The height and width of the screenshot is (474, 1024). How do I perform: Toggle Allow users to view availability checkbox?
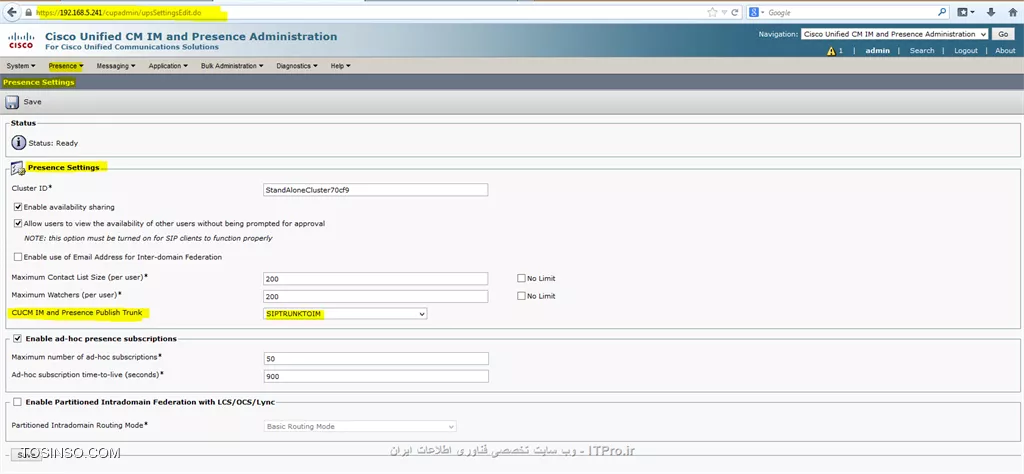[x=18, y=223]
